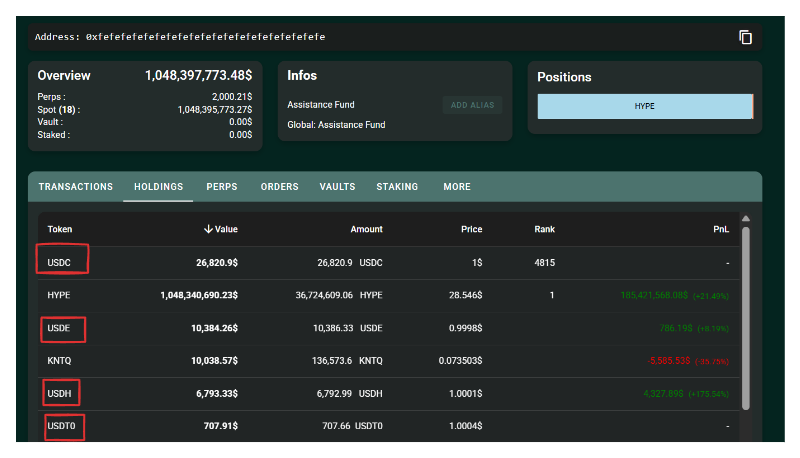
Task: Click the Perps value 2,000.21$
Action: [x=232, y=96]
